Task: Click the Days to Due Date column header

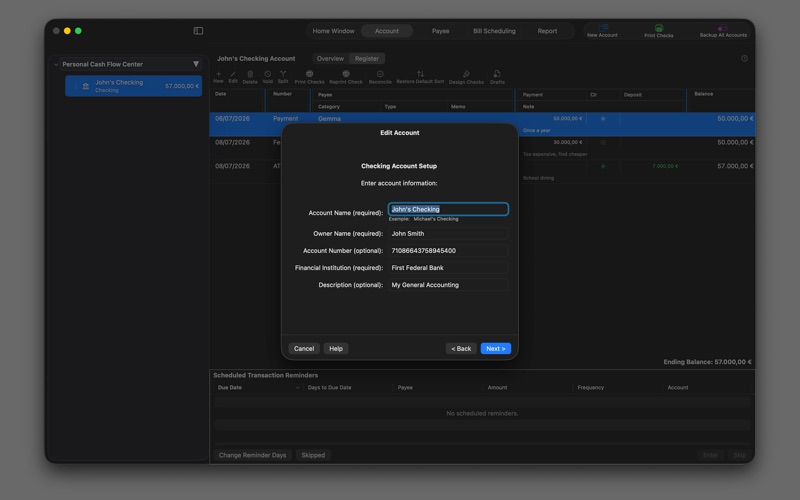Action: click(330, 388)
